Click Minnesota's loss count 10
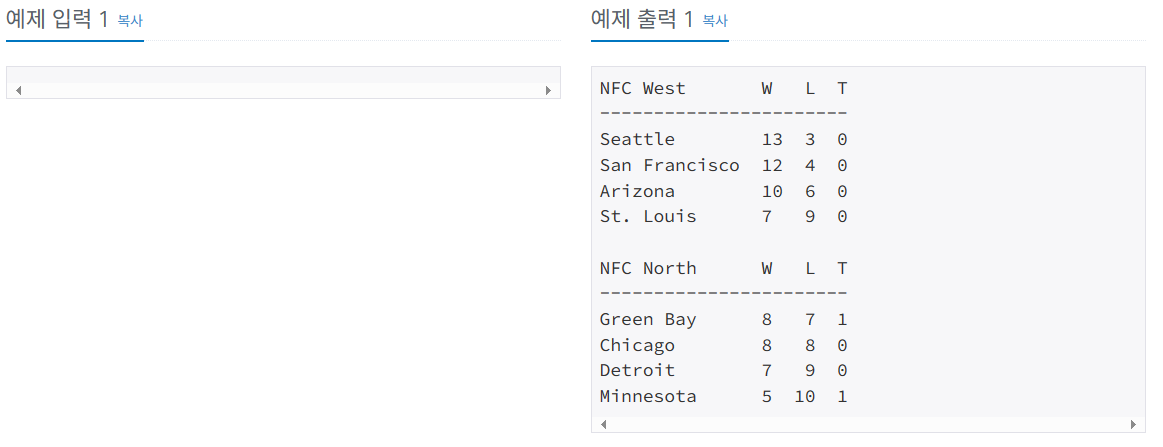The width and height of the screenshot is (1163, 447). click(805, 397)
